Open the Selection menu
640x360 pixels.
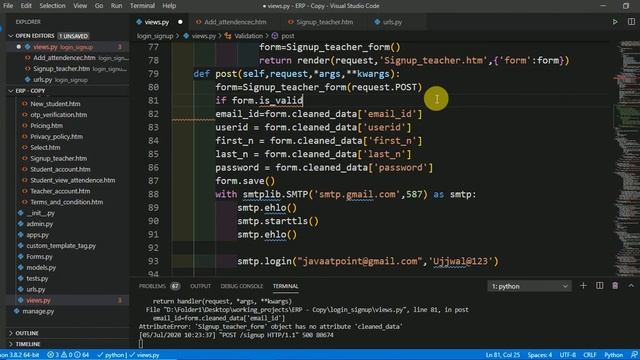tap(52, 6)
